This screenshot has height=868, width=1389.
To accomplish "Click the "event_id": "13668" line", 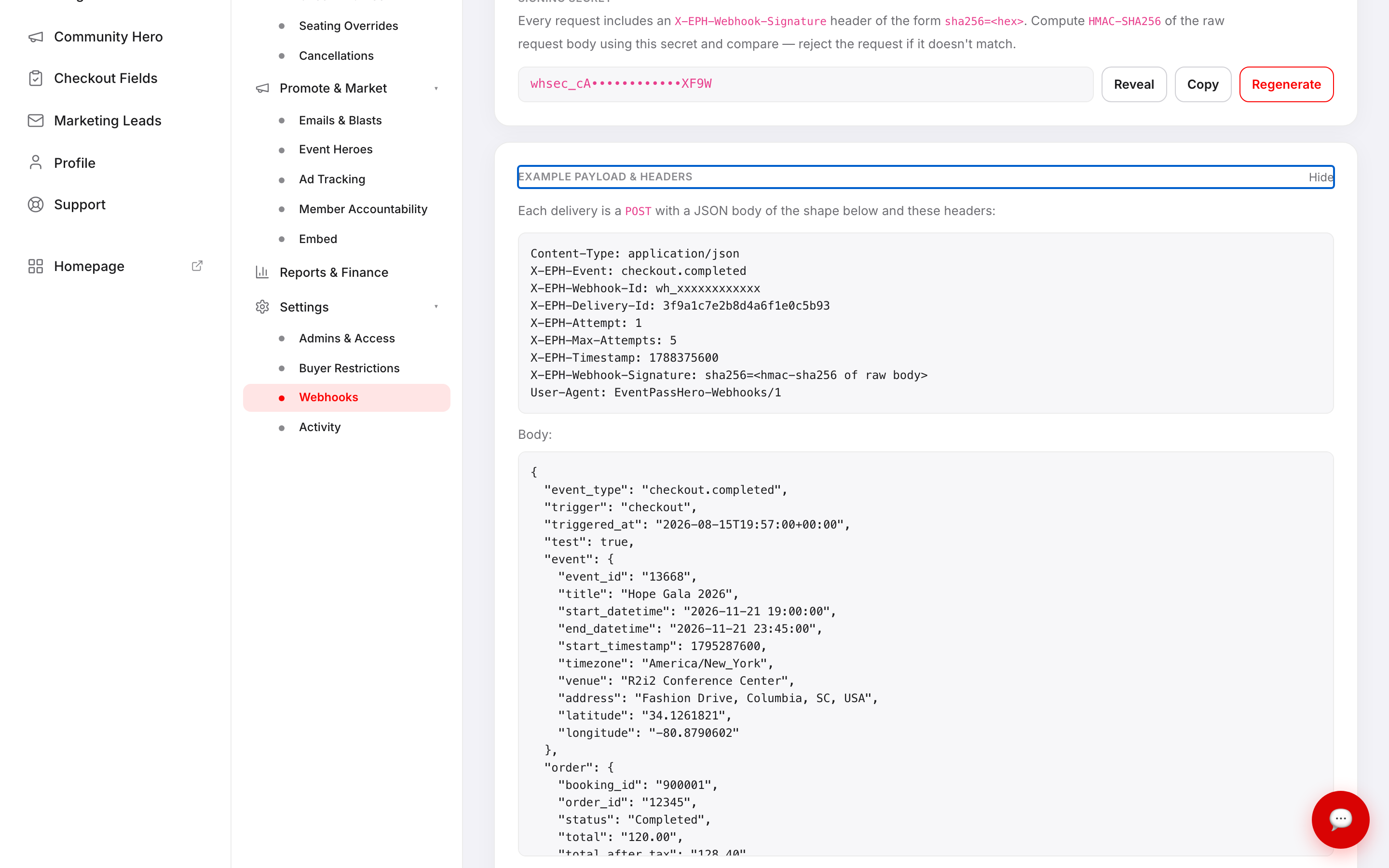I will 627,576.
